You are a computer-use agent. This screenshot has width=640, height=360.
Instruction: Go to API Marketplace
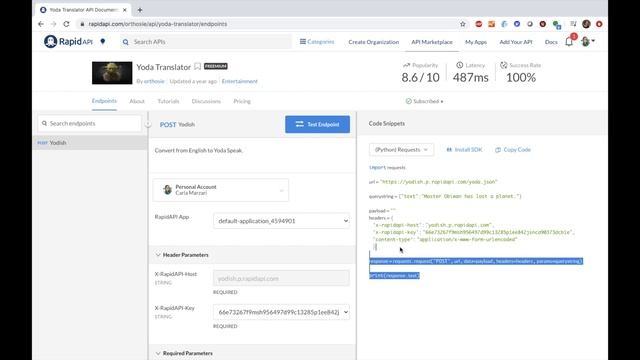[432, 42]
